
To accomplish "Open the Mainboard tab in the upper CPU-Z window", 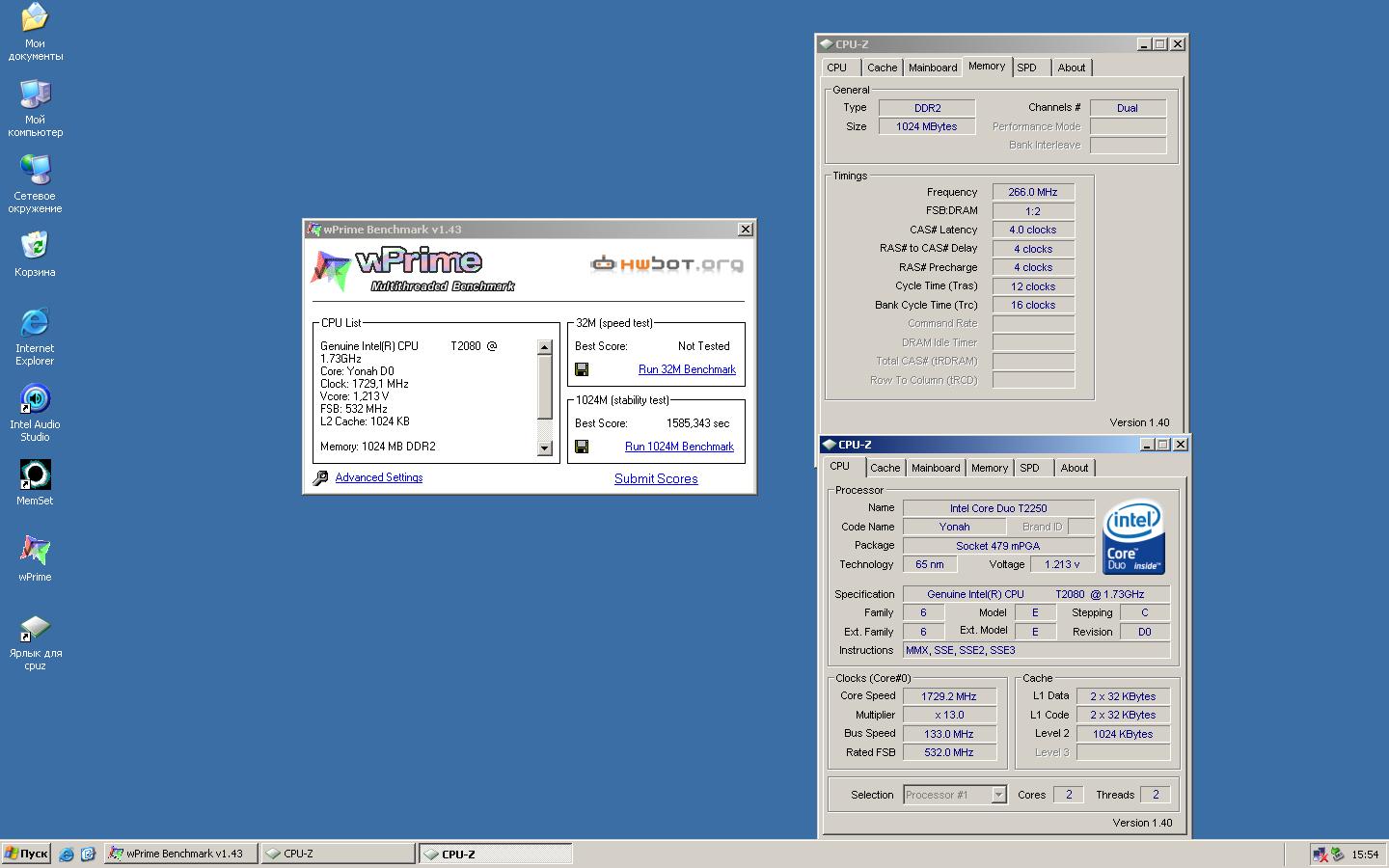I will click(933, 68).
